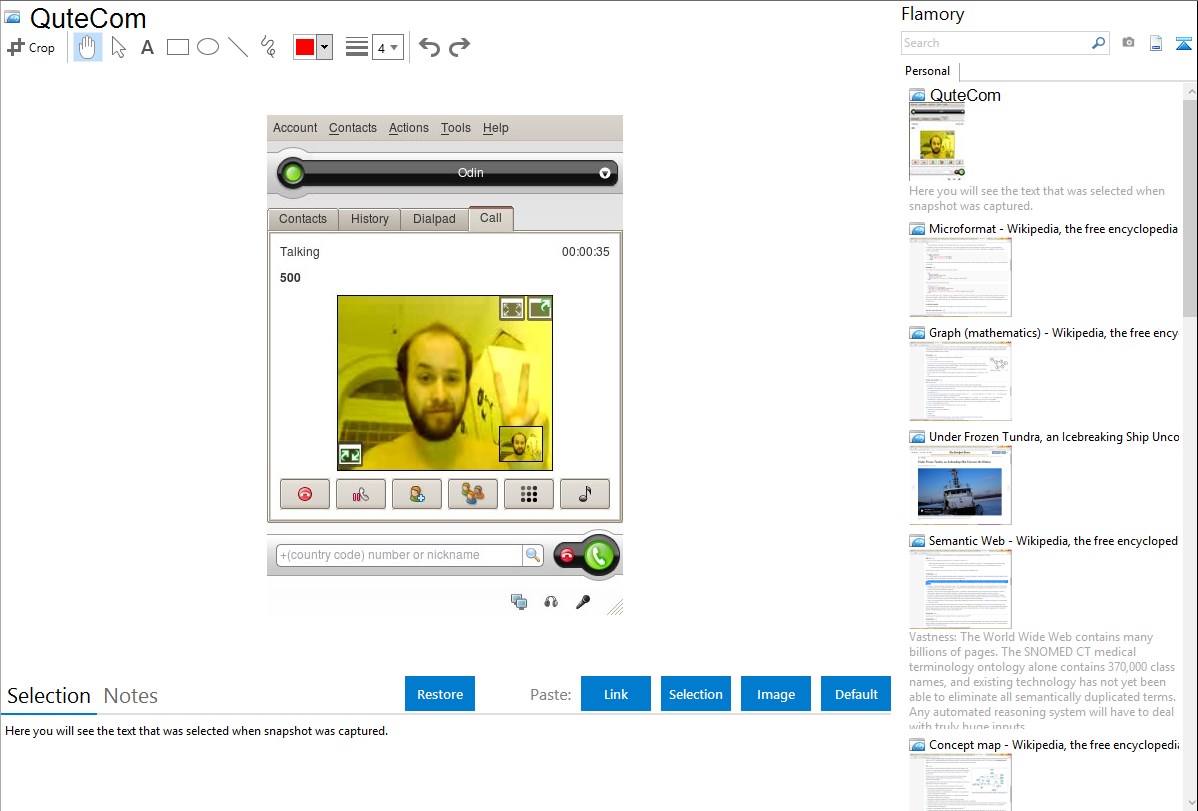
Task: Click the headphones audio icon
Action: [x=551, y=602]
